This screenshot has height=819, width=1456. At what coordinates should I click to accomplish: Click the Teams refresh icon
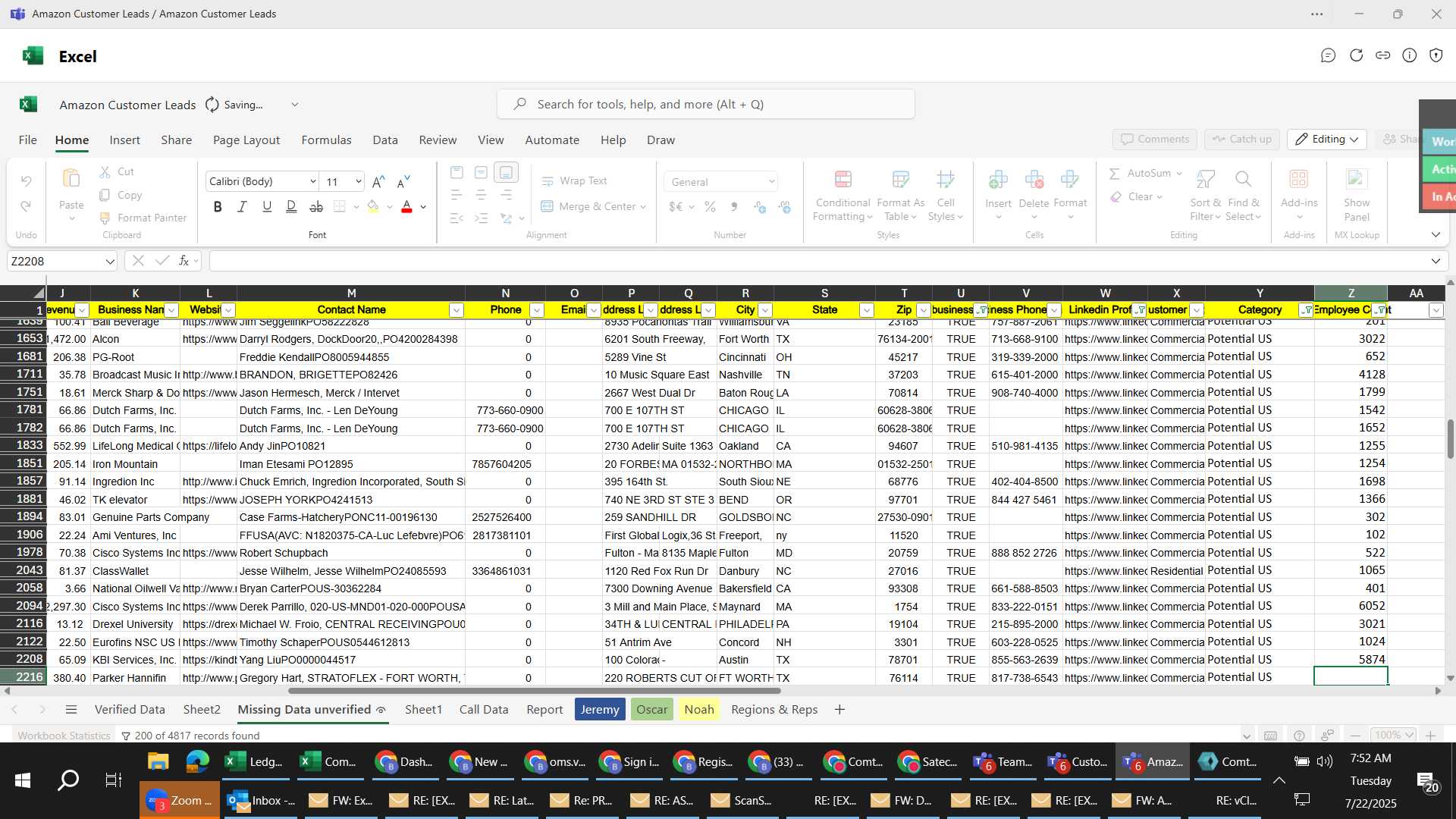tap(1356, 55)
